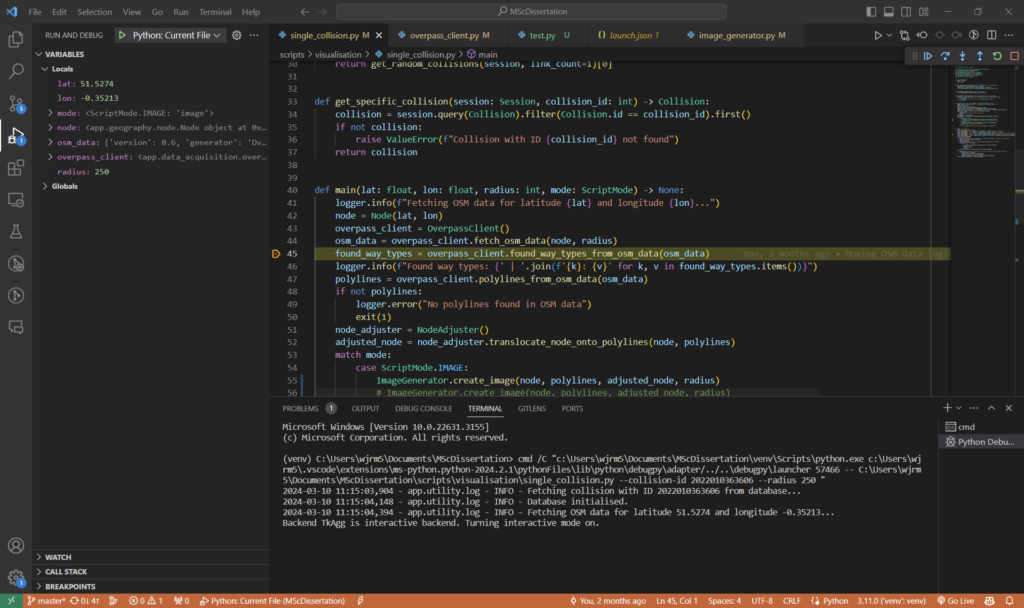Expand the osm_data variable
The height and width of the screenshot is (608, 1024).
click(50, 142)
